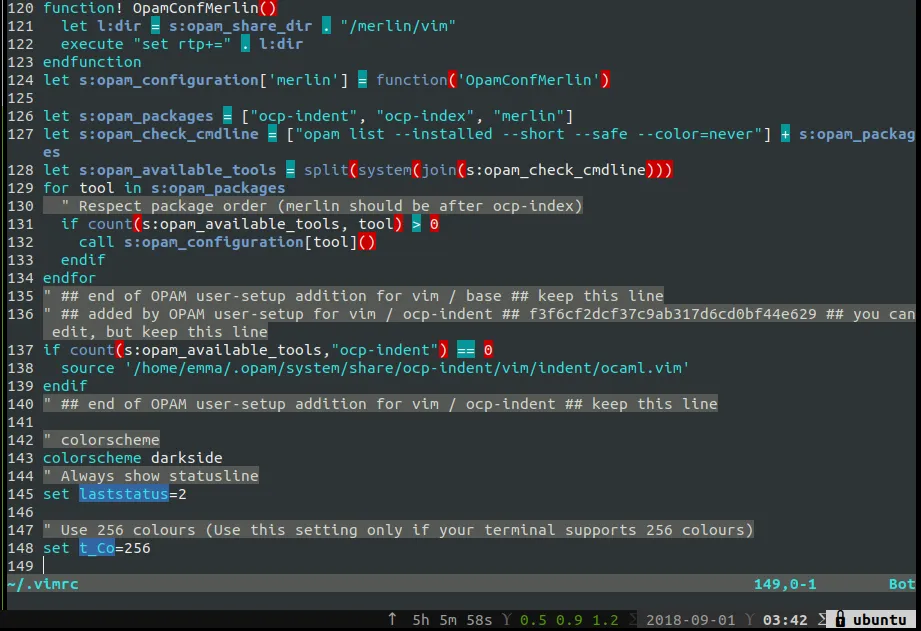The width and height of the screenshot is (921, 631).
Task: Click the "/merlin/vim" string on line 121
Action: point(398,26)
